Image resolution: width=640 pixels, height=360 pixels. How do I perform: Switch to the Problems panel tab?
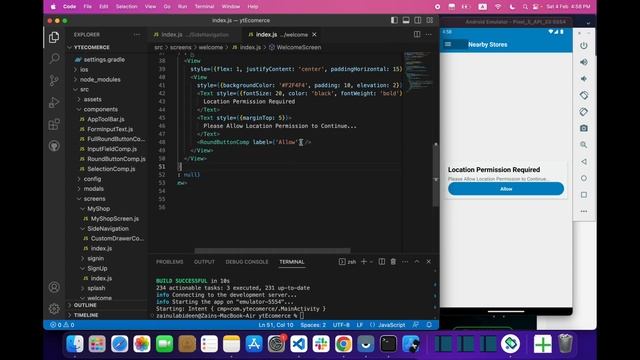[169, 262]
